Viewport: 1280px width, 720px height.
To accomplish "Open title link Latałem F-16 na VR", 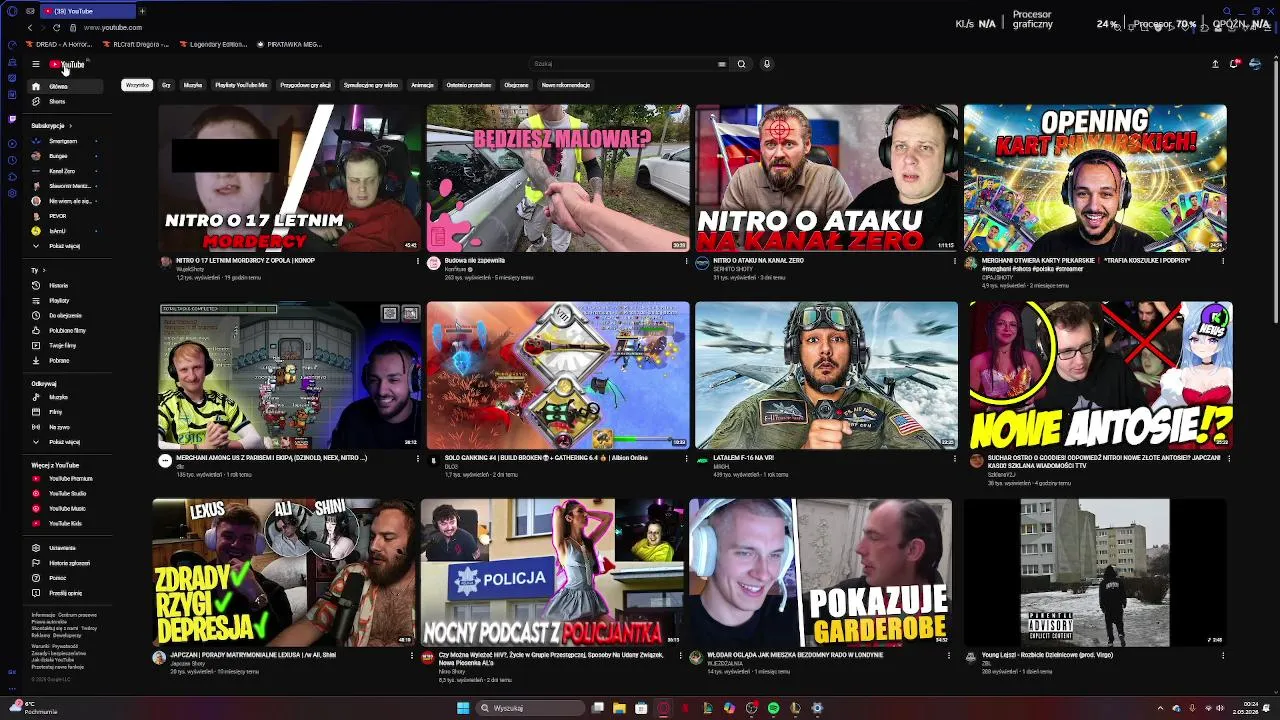I will pyautogui.click(x=743, y=458).
